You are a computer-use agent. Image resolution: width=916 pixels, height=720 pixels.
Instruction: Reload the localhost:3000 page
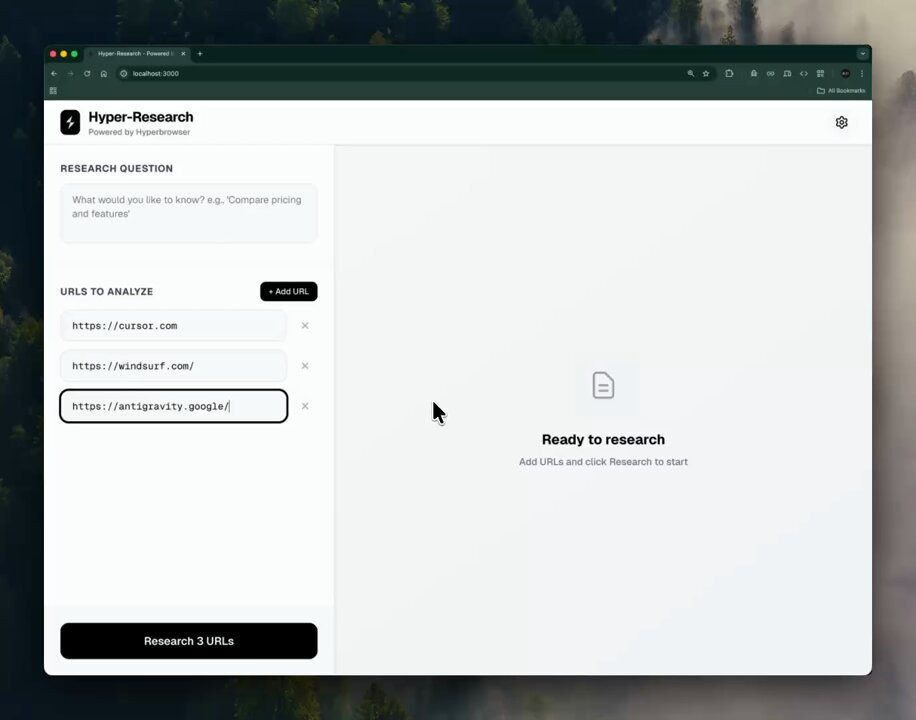[x=87, y=74]
